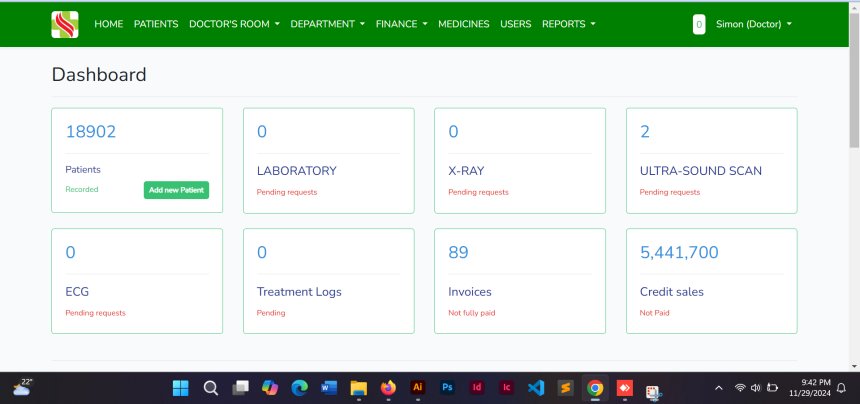Screen dimensions: 860x404
Task: Open ULTRA-SOUND SCAN pending requests
Action: click(x=711, y=161)
